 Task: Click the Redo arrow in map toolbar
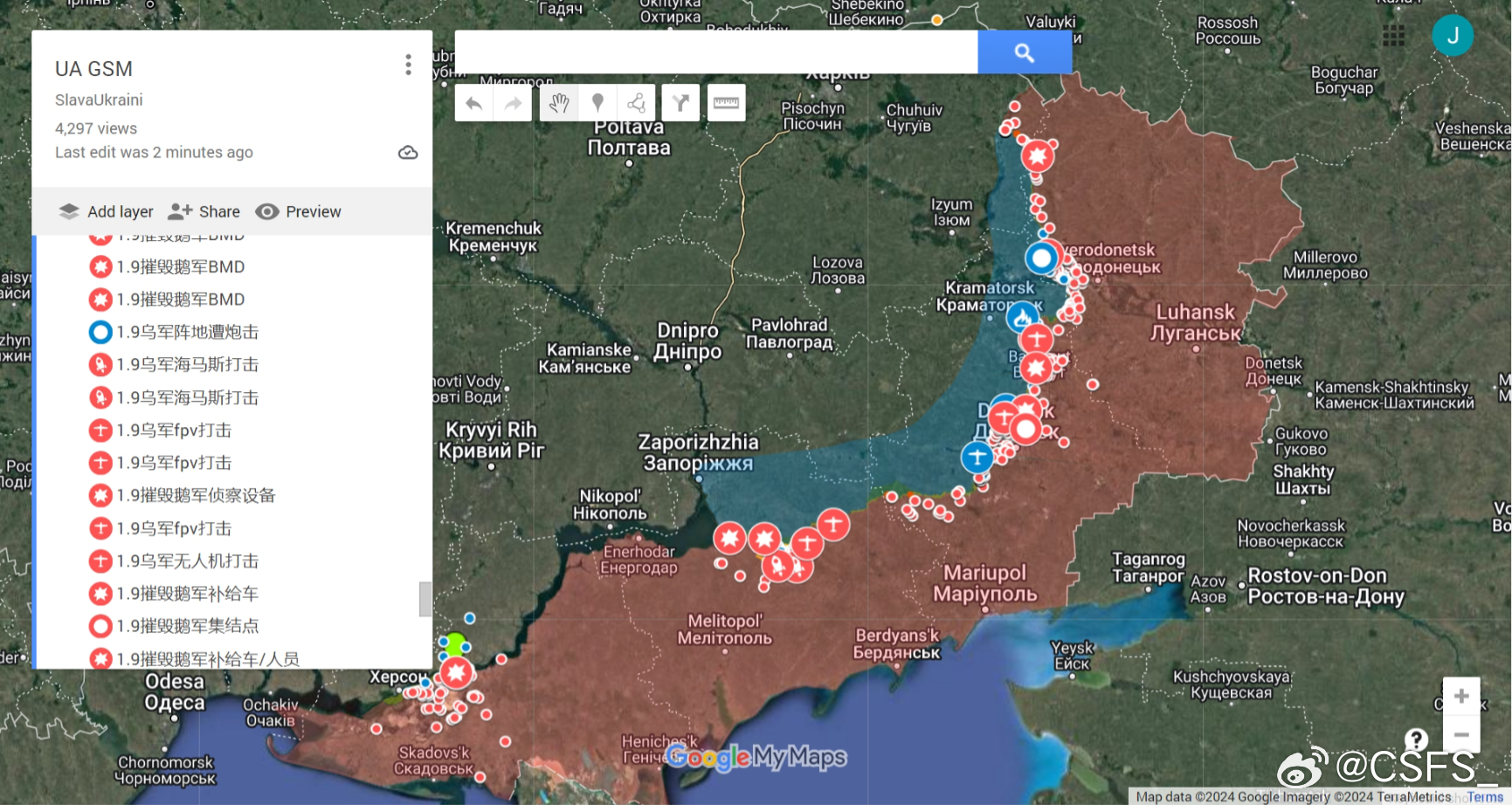pos(513,104)
